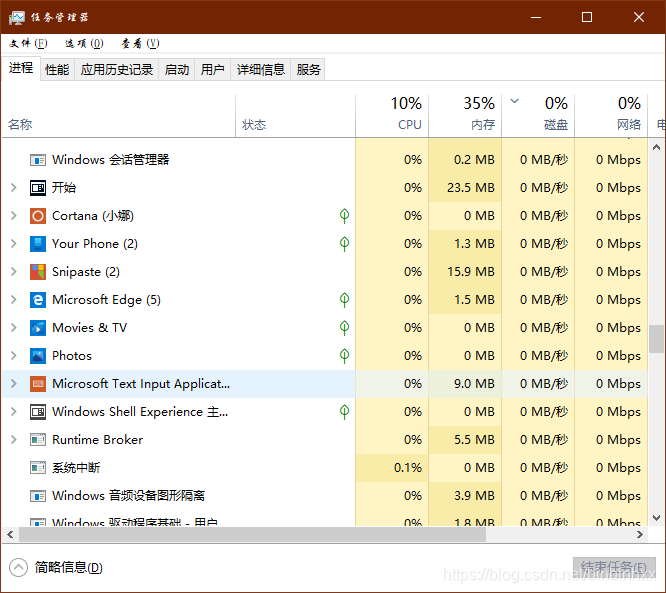Open the 文件(F) menu

coord(28,43)
